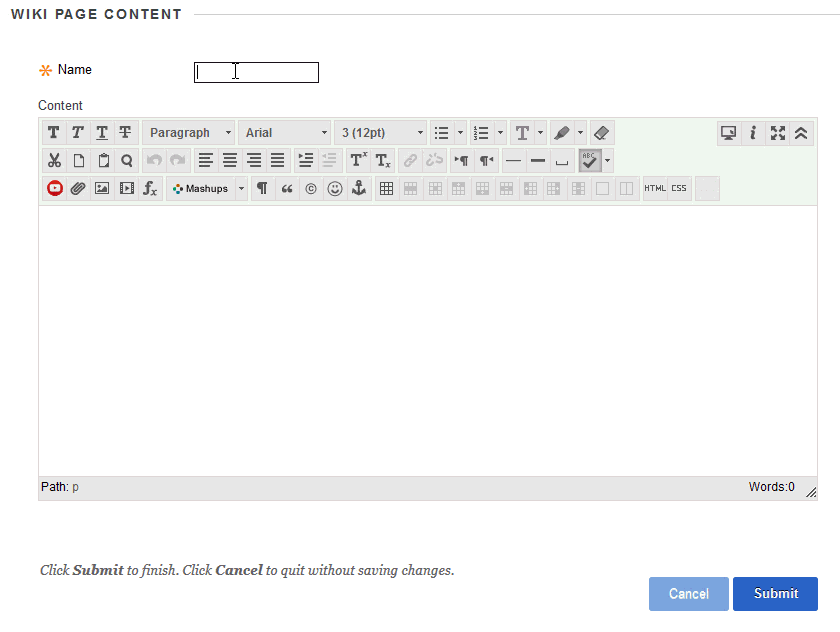Viewport: 840px width, 632px height.
Task: Set right-to-left text direction
Action: pyautogui.click(x=486, y=160)
